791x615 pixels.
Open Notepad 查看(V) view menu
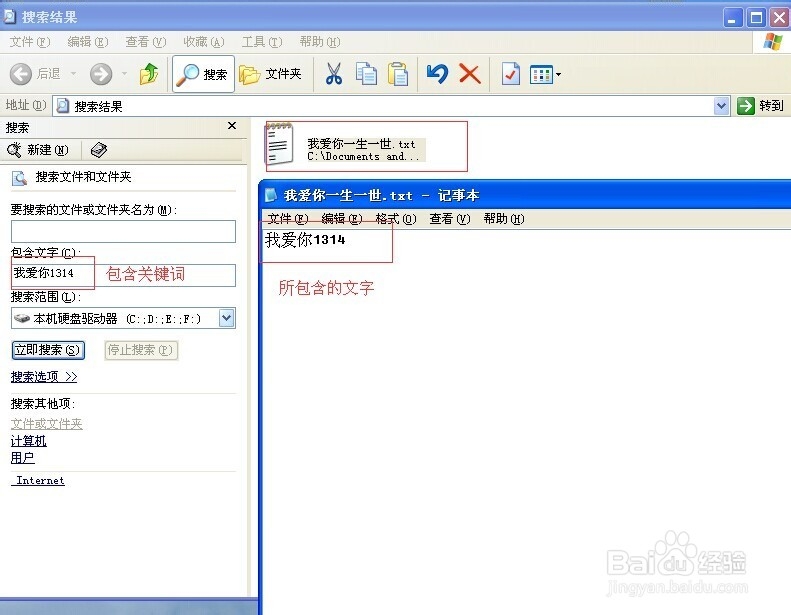[x=449, y=219]
